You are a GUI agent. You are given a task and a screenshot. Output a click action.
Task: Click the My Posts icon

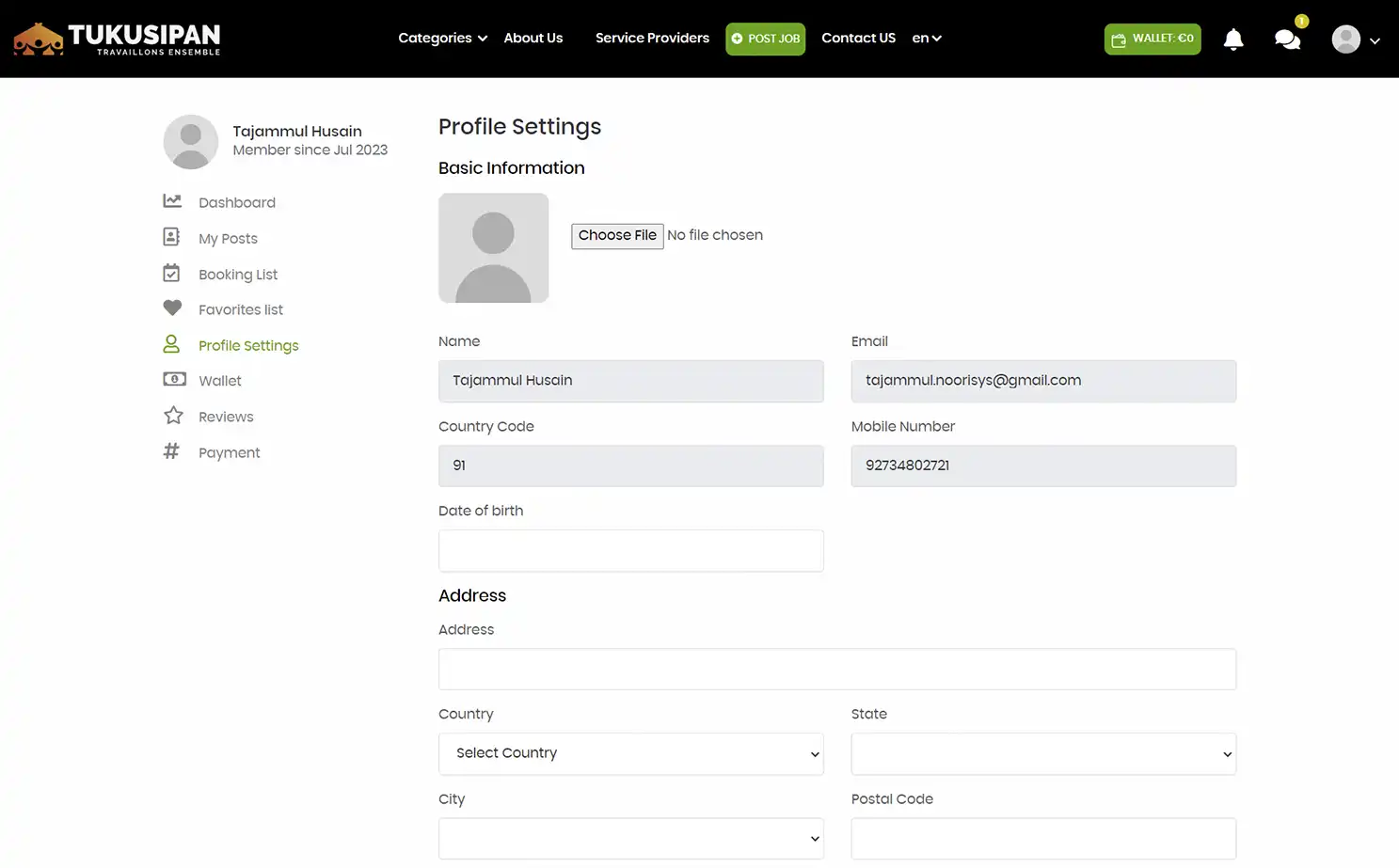coord(172,236)
